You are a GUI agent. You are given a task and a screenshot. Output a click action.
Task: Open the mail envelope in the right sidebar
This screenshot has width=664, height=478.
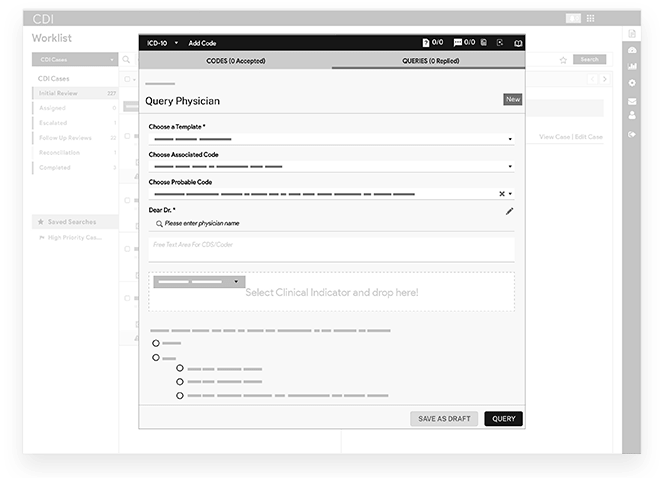click(632, 101)
